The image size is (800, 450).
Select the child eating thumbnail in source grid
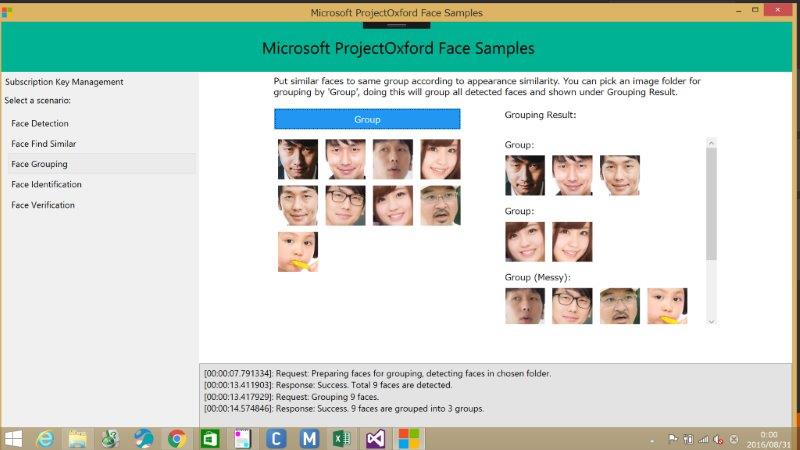[297, 252]
